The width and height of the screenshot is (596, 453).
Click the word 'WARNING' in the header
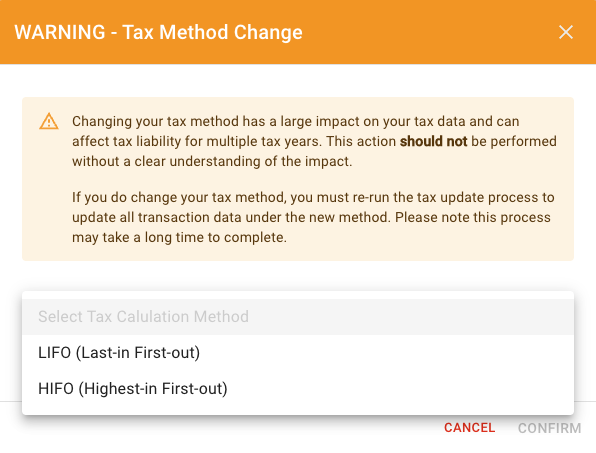[60, 32]
